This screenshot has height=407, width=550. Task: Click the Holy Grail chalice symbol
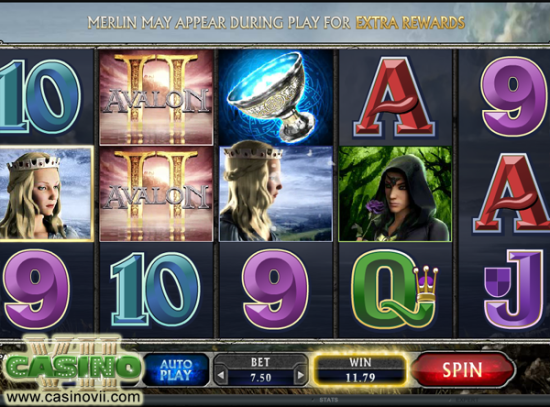[276, 97]
